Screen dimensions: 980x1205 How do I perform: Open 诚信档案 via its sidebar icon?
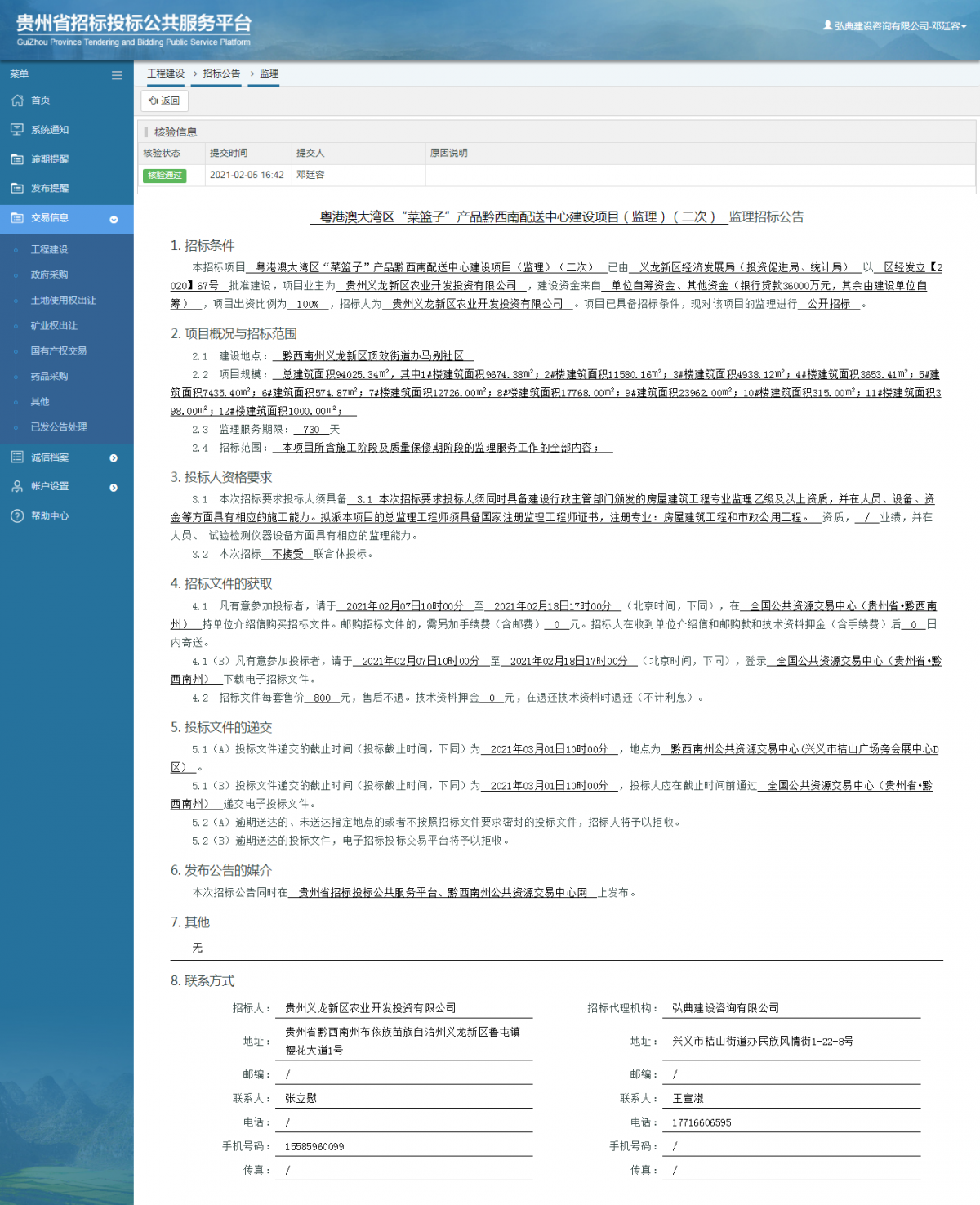pyautogui.click(x=16, y=457)
